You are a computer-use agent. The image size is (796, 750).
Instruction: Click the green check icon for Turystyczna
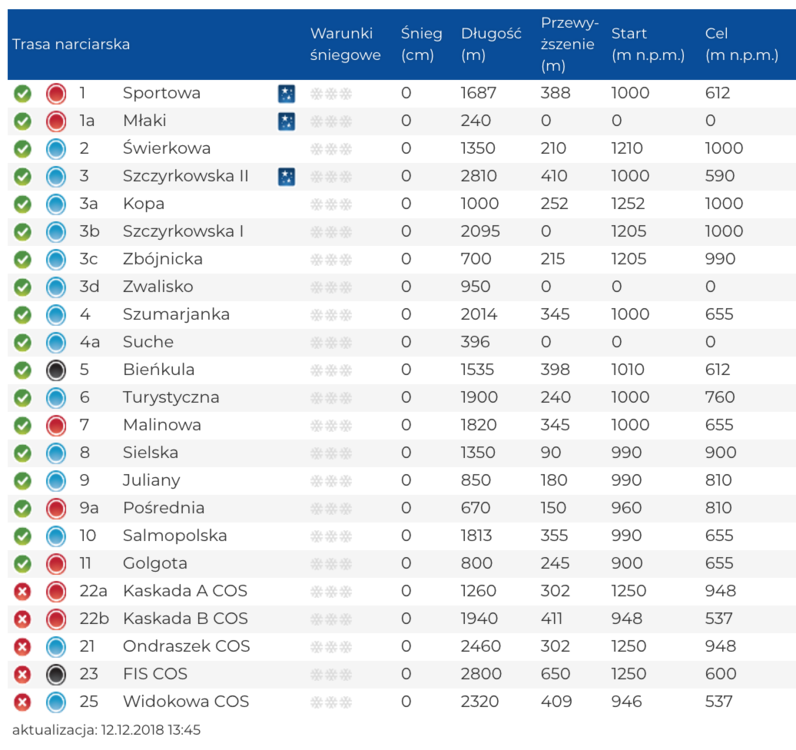[22, 398]
